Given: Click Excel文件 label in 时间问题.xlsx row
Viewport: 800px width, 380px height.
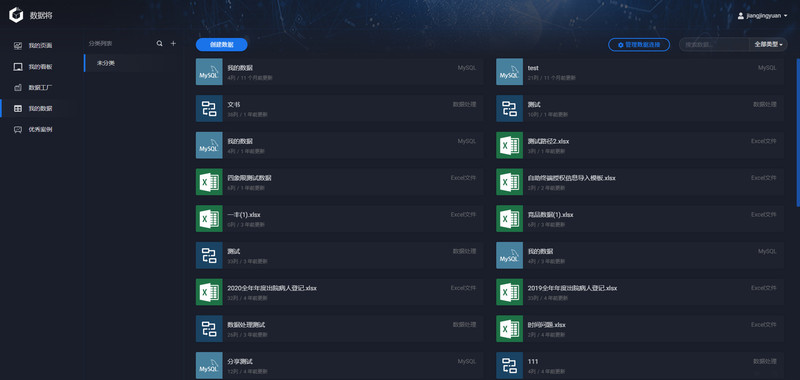Looking at the screenshot, I should (764, 324).
